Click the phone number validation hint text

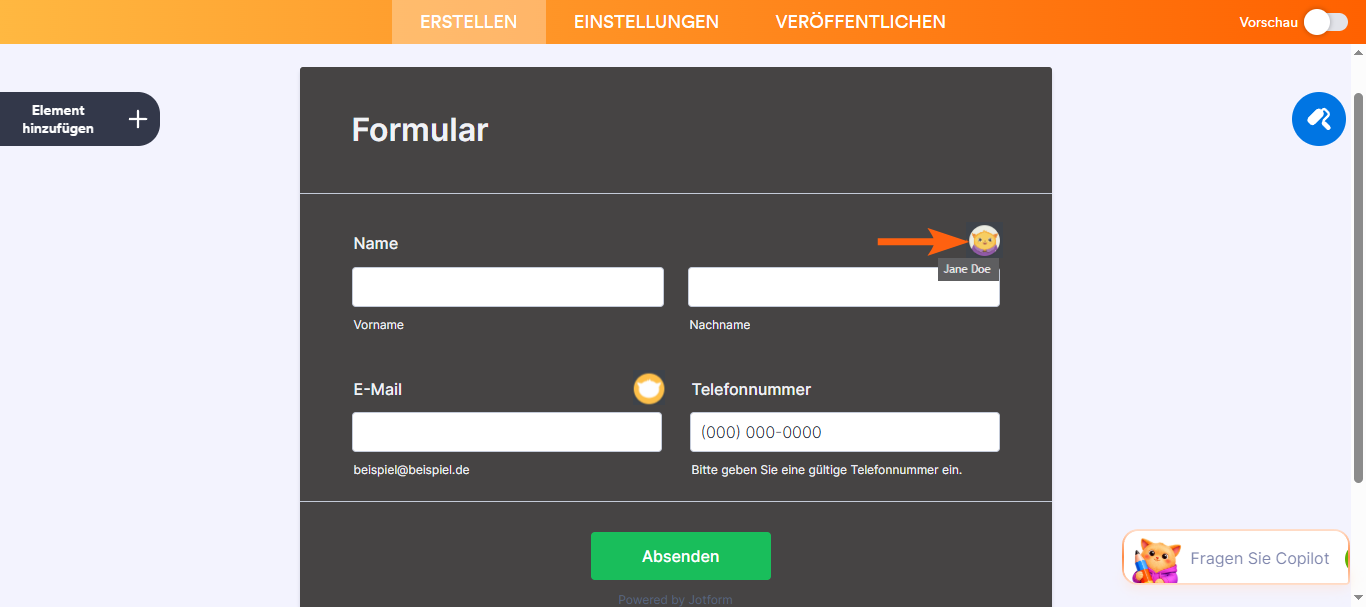click(827, 469)
